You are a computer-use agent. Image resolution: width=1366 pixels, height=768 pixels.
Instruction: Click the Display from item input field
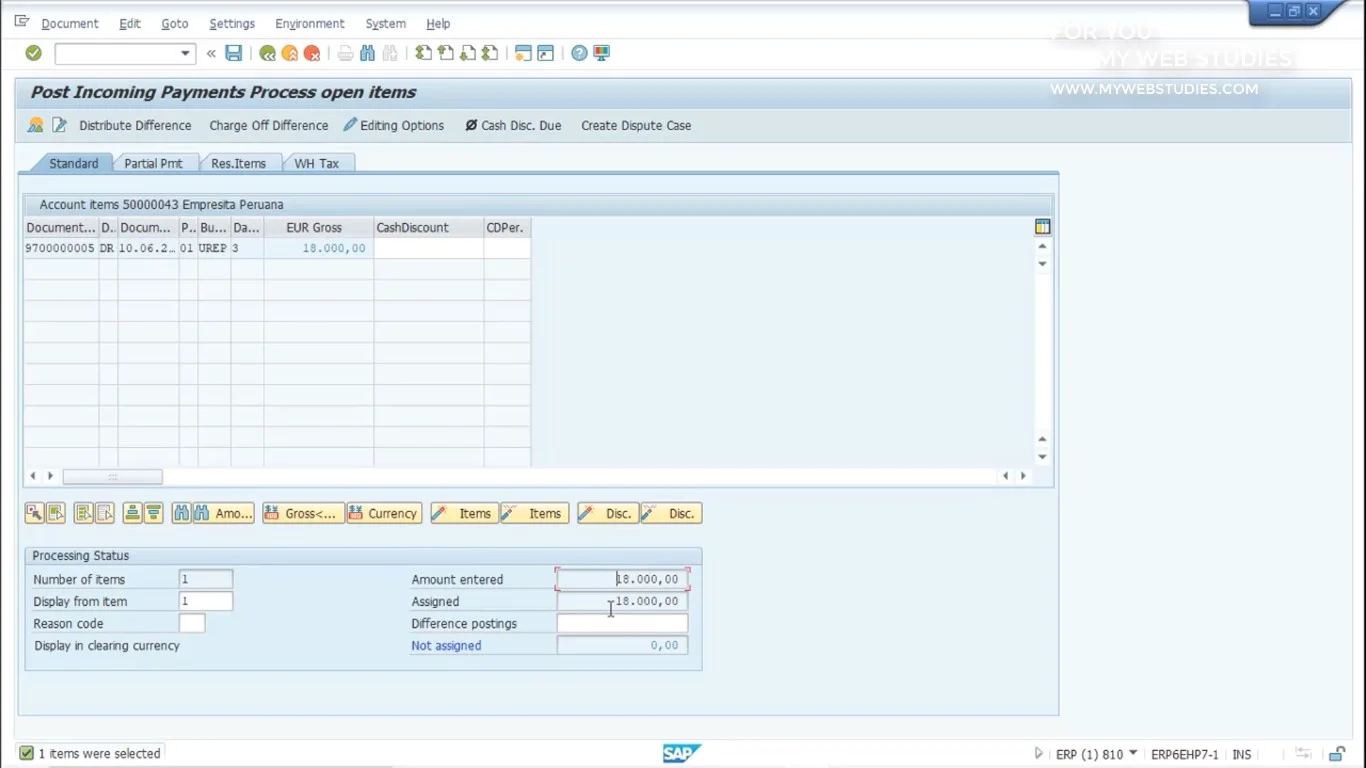(x=206, y=601)
